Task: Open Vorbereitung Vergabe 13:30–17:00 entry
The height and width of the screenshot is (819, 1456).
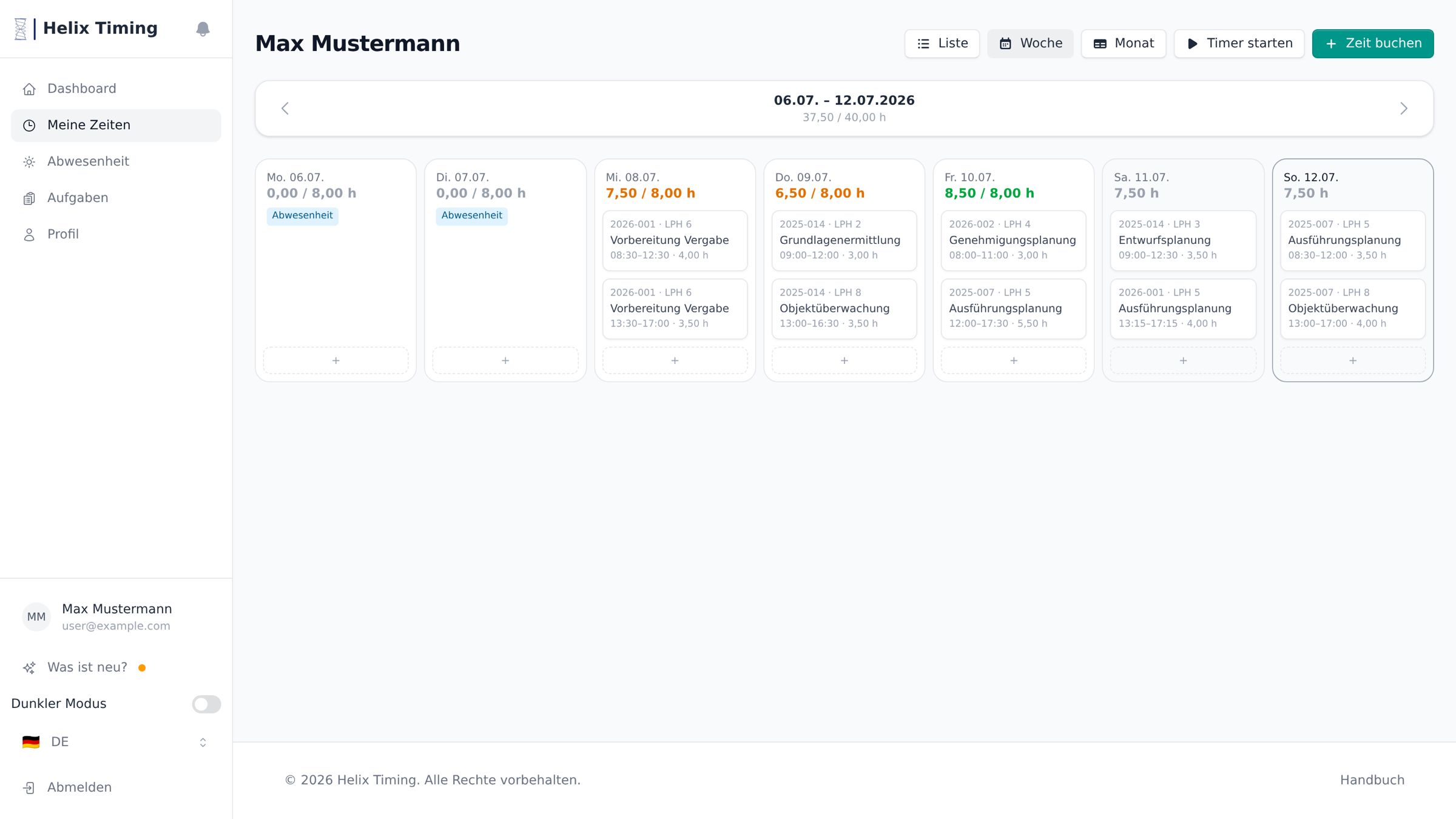Action: pos(675,309)
